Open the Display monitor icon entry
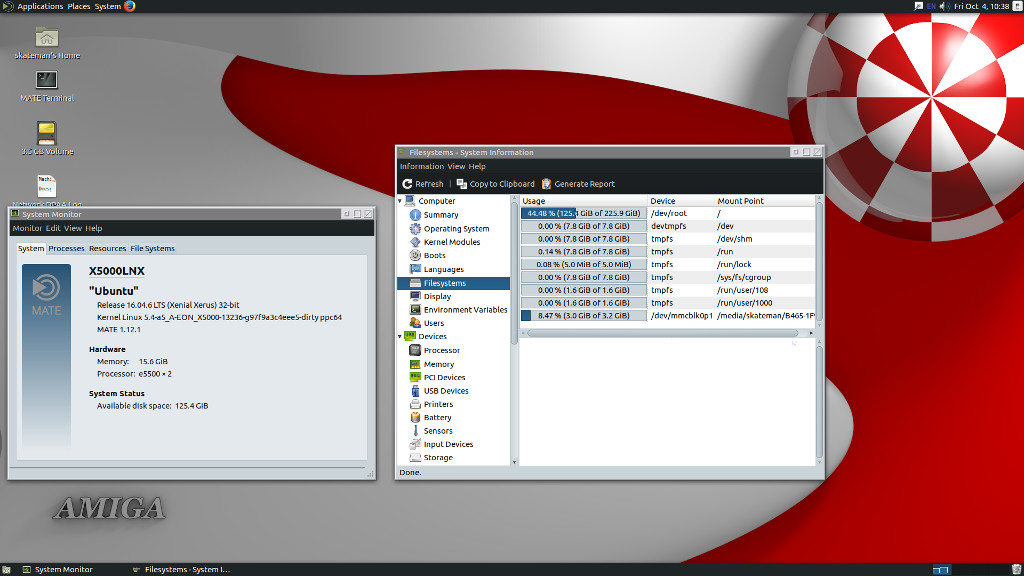1024x576 pixels. [415, 296]
